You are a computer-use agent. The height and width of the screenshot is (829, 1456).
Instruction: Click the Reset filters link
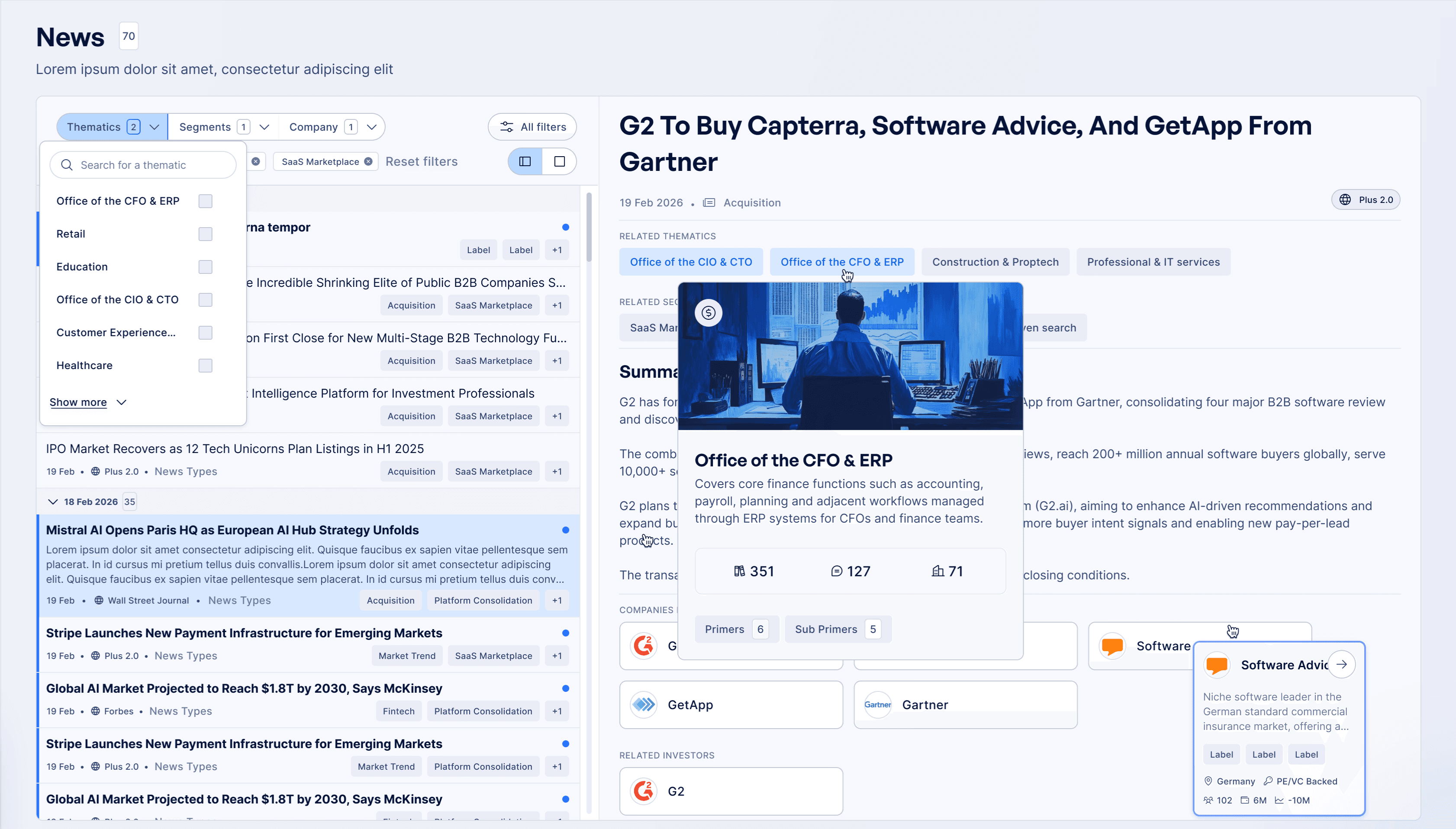pos(422,162)
